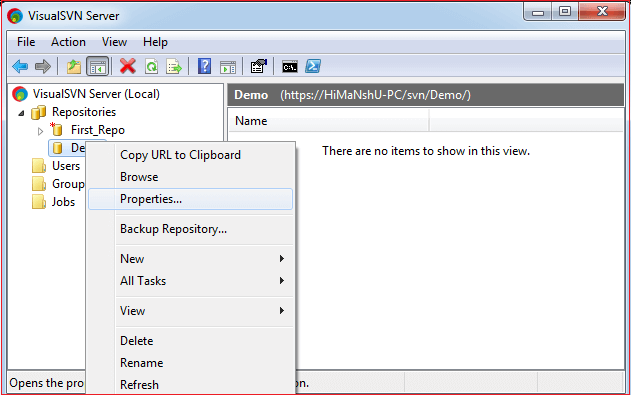631x395 pixels.
Task: Open the command prompt toolbar icon
Action: click(290, 67)
